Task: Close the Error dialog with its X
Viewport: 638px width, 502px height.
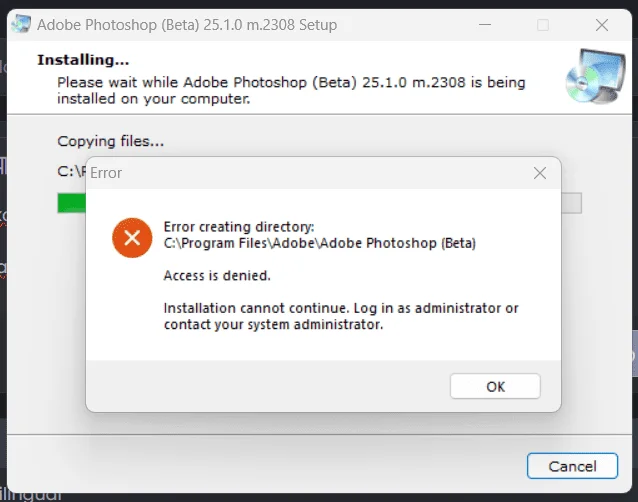Action: click(540, 173)
